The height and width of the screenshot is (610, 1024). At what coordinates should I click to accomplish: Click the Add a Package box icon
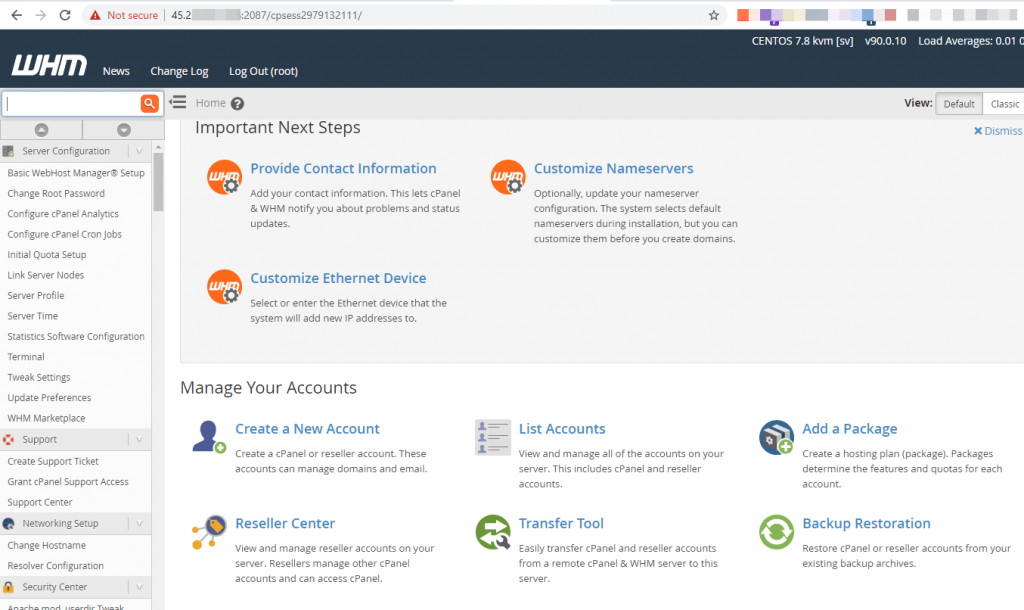(776, 437)
